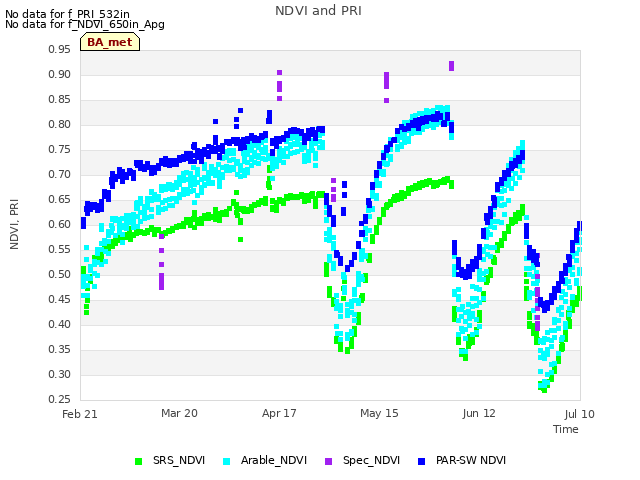Click the Feb 21 x-axis label
Image resolution: width=640 pixels, height=480 pixels.
[80, 414]
